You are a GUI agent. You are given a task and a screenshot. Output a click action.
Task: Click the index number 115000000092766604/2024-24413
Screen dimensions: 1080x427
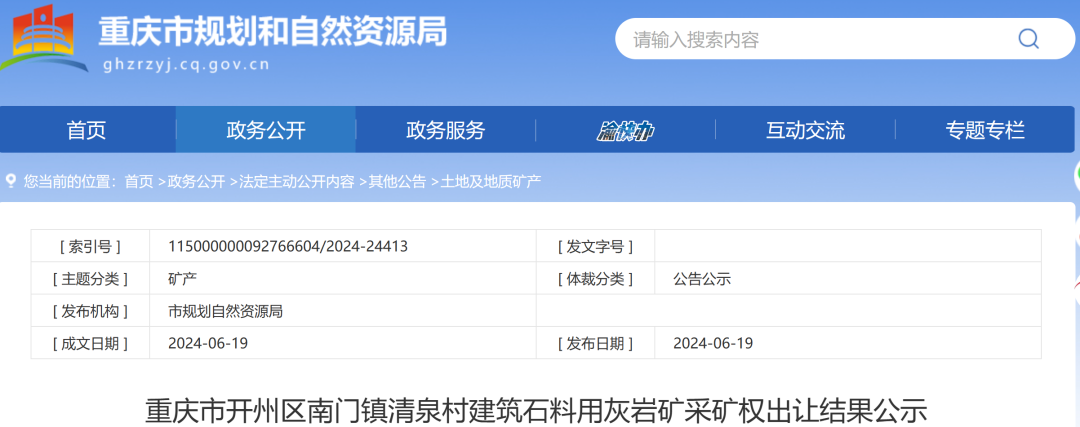click(x=288, y=246)
